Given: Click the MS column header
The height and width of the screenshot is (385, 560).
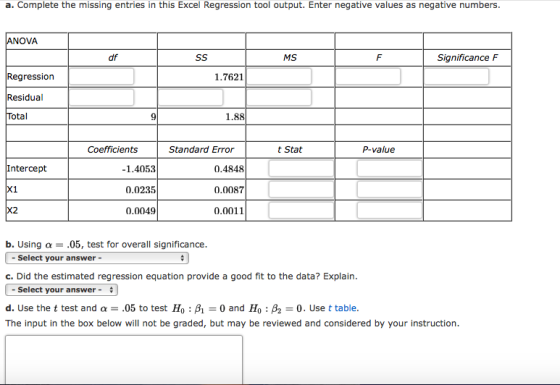Looking at the screenshot, I should (290, 58).
